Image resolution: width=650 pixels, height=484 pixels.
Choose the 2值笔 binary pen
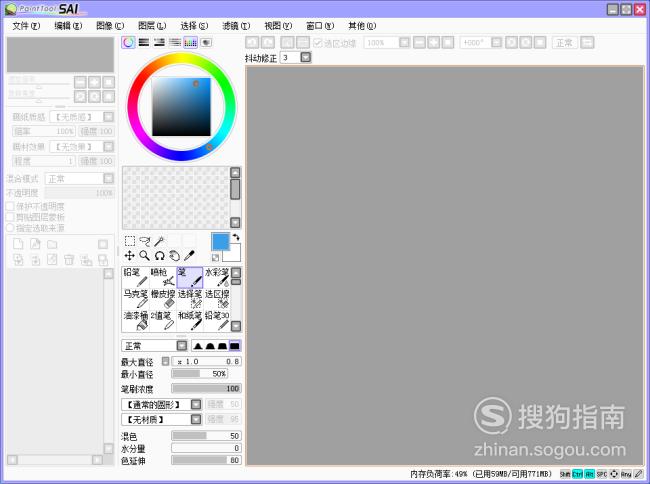(162, 321)
